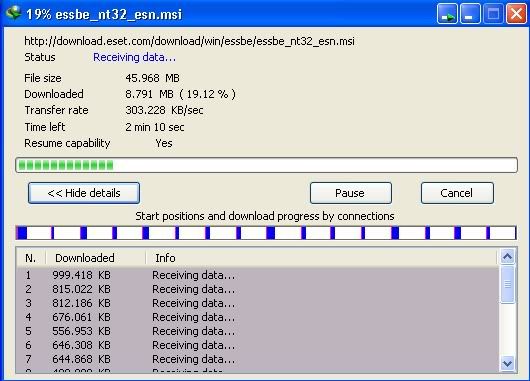Select connection row 1 with 999.418 KB
The height and width of the screenshot is (381, 530).
(258, 275)
